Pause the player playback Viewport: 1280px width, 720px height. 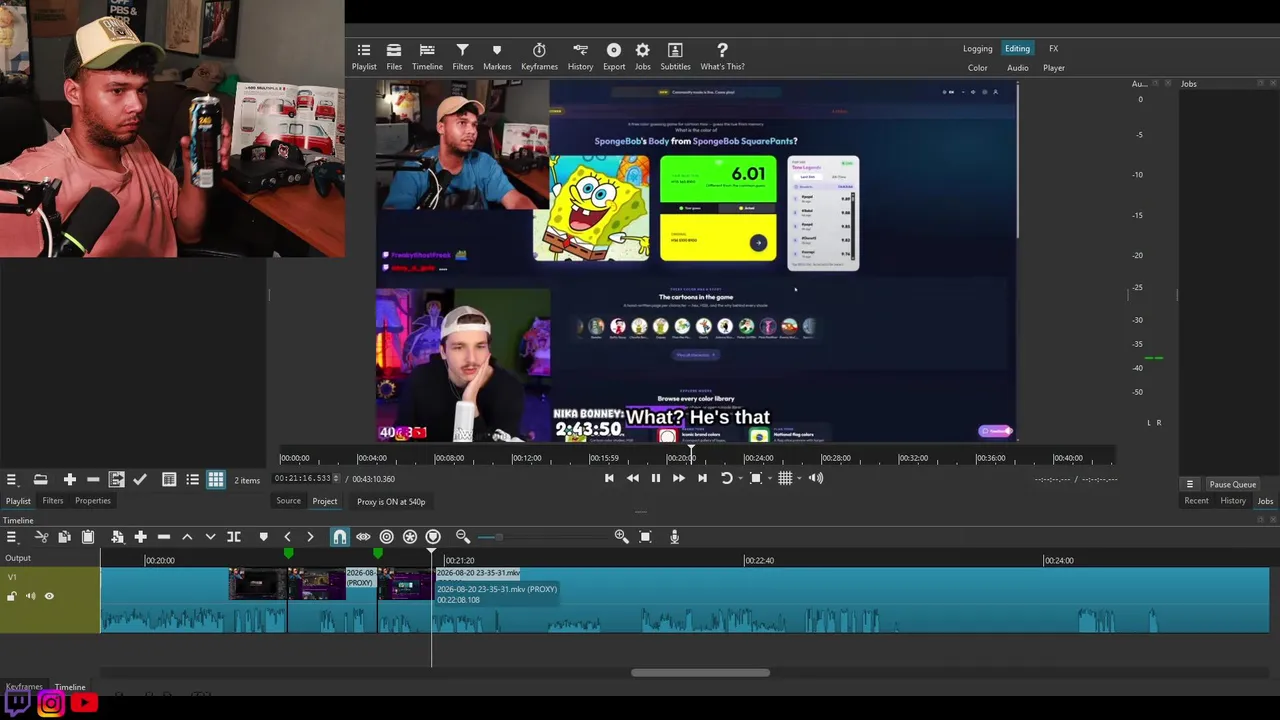tap(656, 478)
